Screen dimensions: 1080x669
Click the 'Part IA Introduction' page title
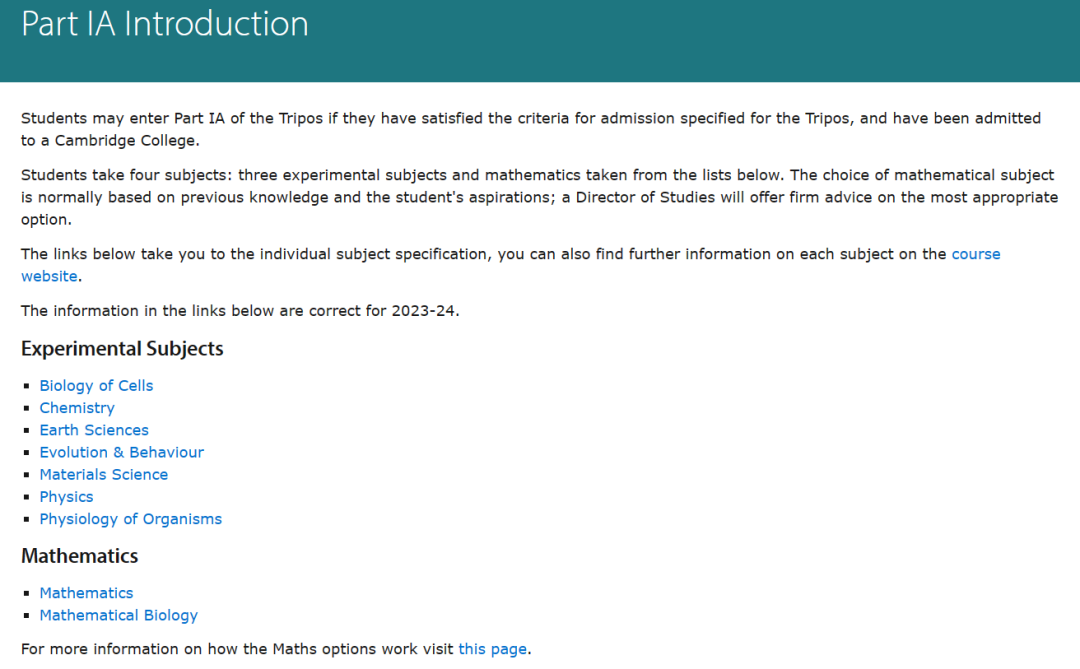[165, 24]
